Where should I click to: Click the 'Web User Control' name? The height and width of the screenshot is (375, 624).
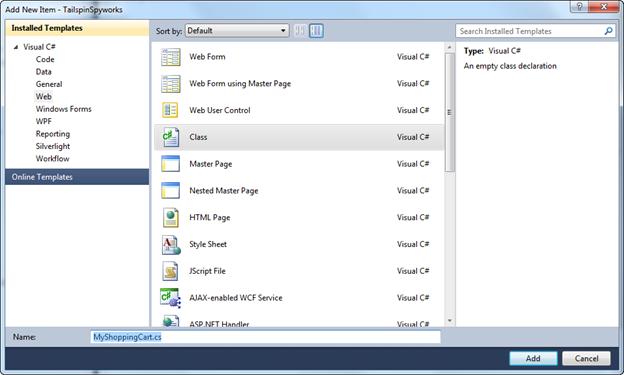(x=220, y=110)
